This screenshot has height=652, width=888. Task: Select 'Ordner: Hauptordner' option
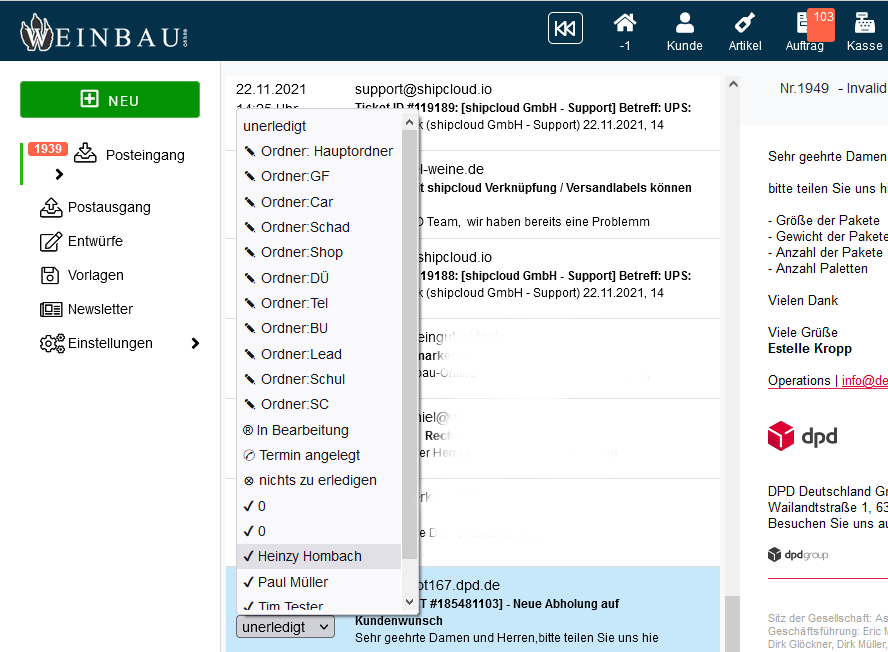pyautogui.click(x=326, y=151)
